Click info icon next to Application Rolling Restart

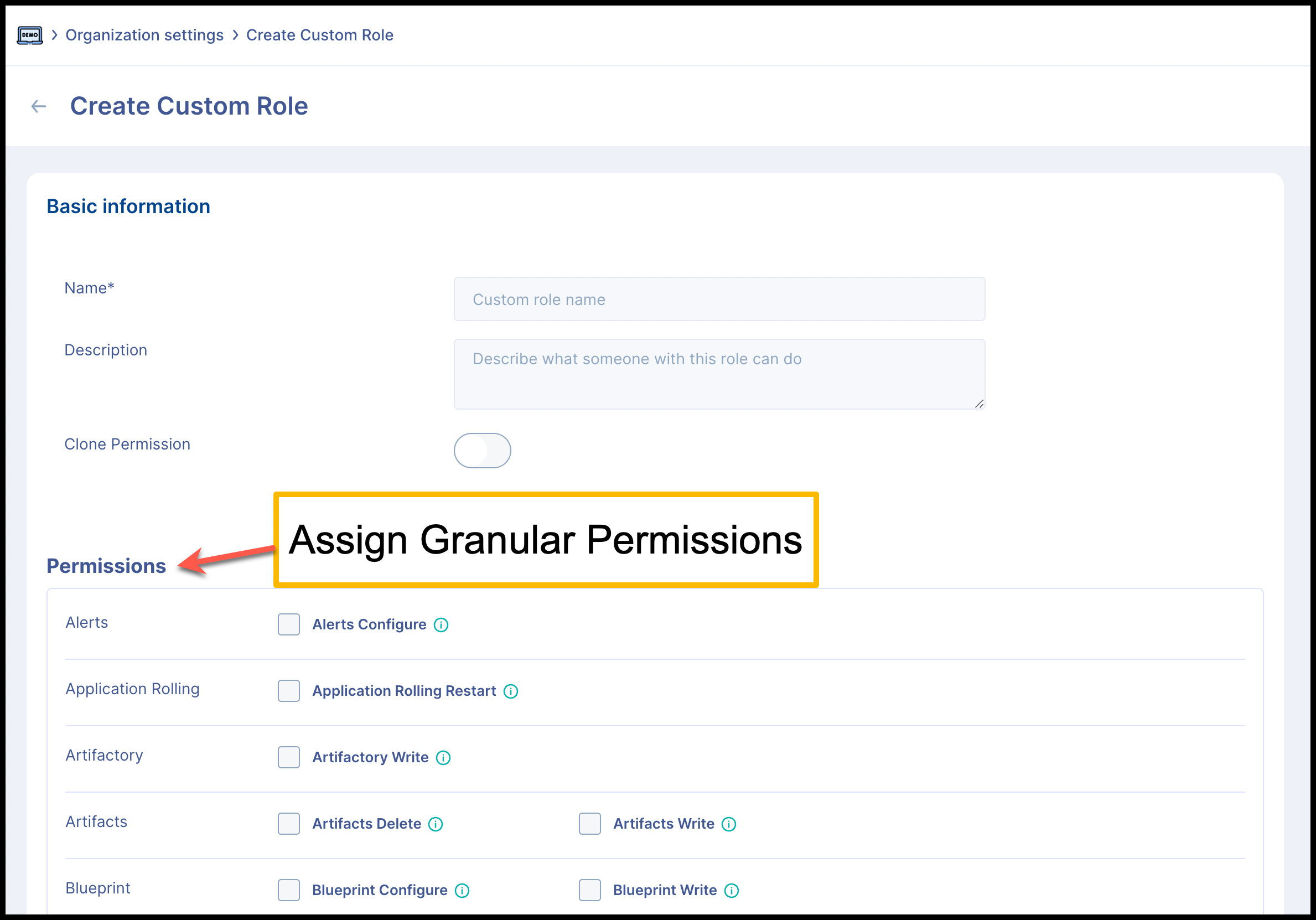click(510, 691)
